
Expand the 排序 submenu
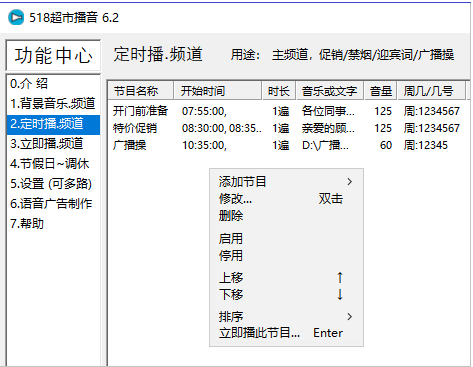pyautogui.click(x=286, y=316)
